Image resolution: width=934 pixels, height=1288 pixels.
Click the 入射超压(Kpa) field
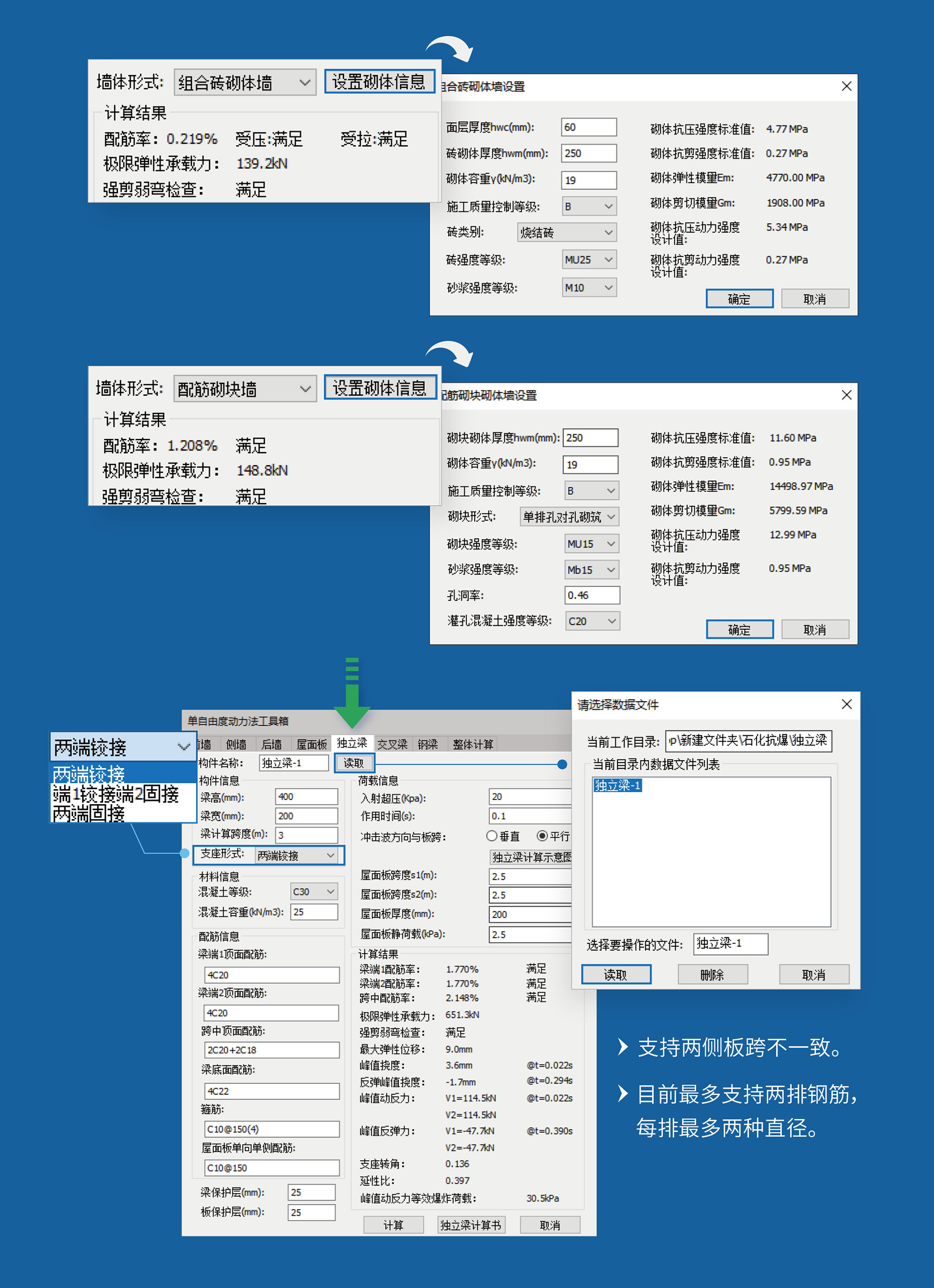point(530,797)
